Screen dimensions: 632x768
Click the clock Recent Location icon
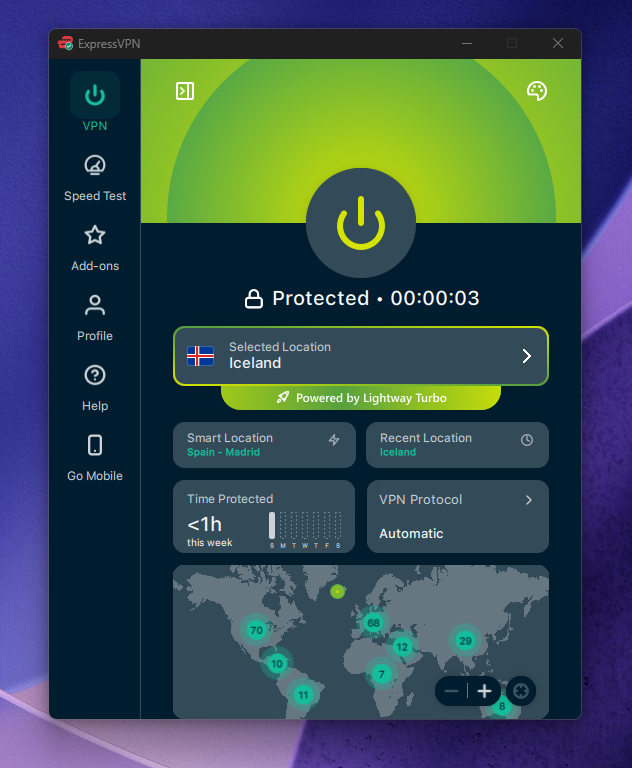[527, 440]
